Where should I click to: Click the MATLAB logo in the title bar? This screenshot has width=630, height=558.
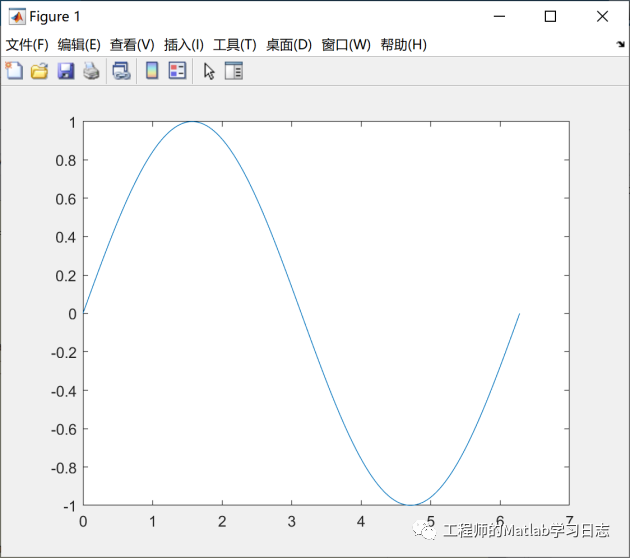17,17
